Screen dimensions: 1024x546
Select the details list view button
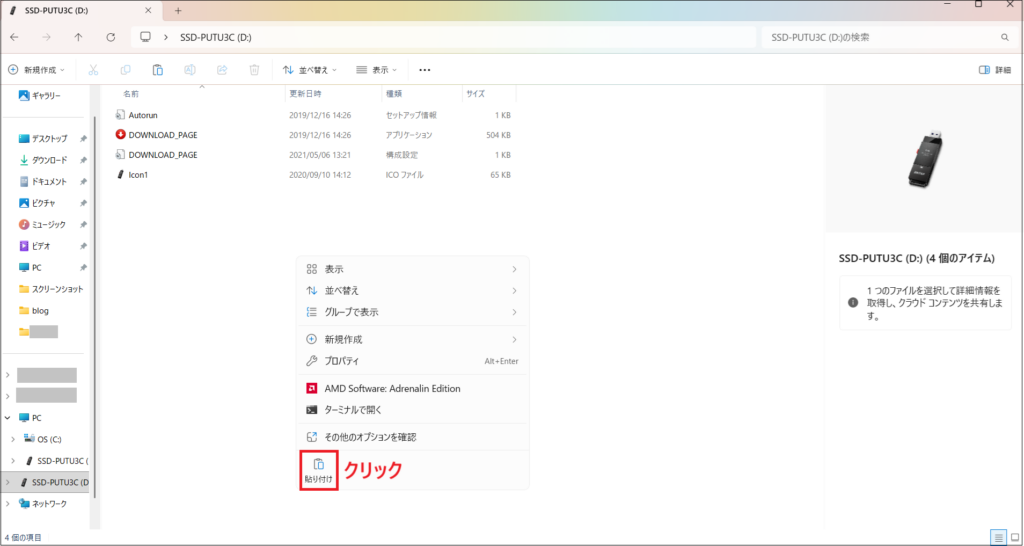coord(997,536)
